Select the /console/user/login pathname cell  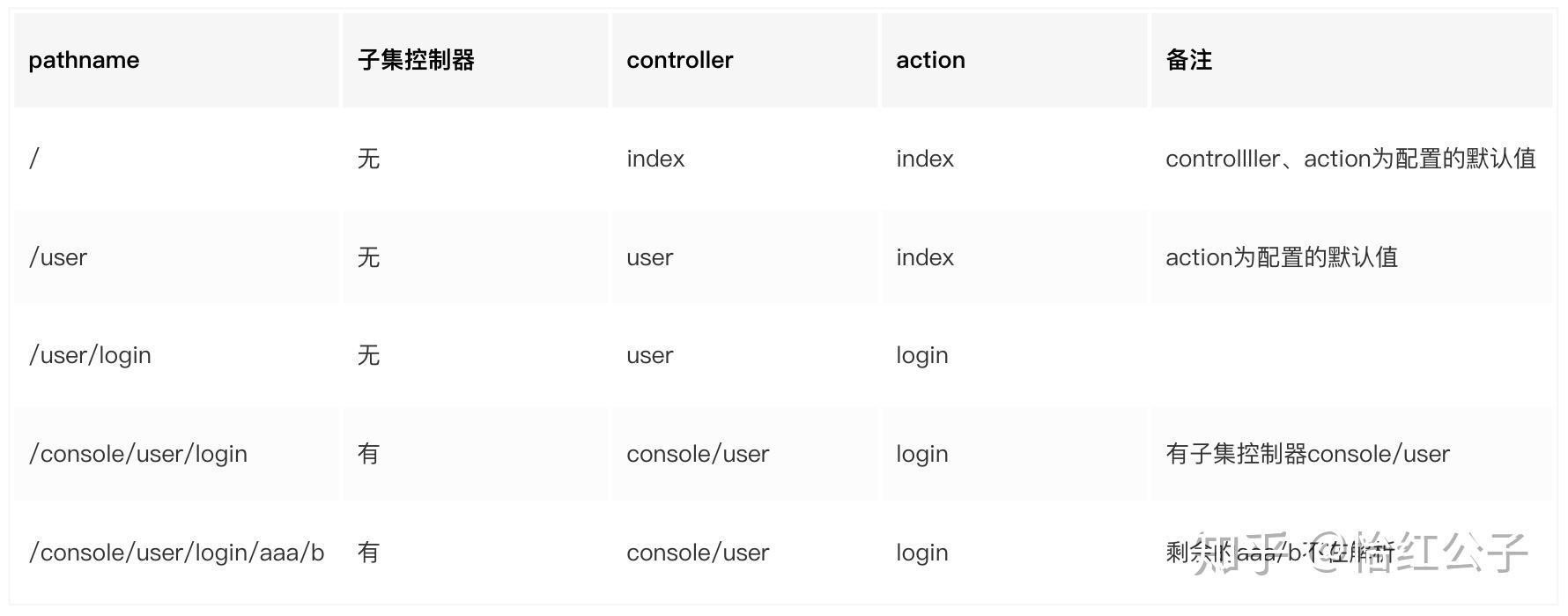(x=138, y=454)
